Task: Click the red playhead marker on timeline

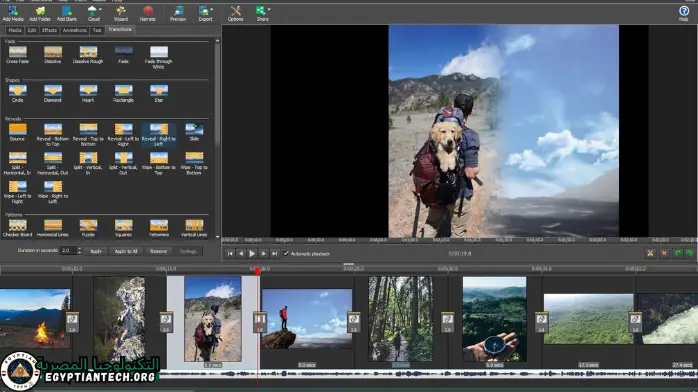Action: (x=257, y=271)
